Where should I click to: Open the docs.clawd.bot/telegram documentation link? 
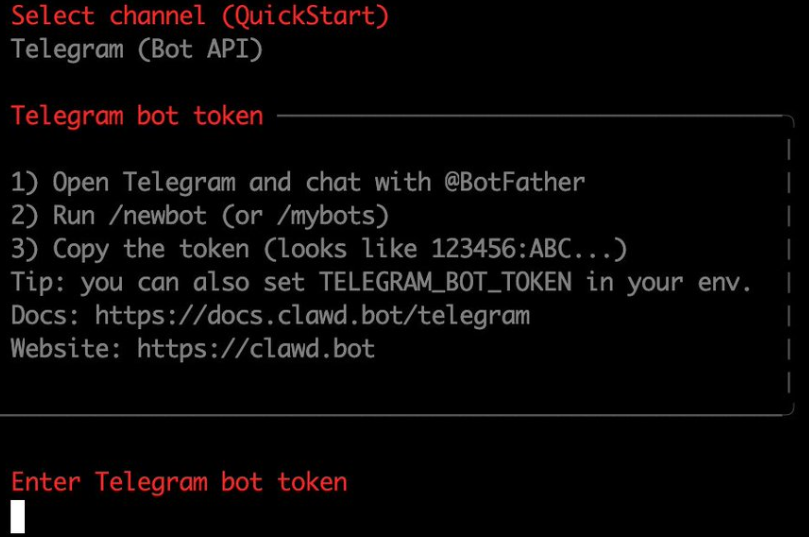click(x=312, y=316)
